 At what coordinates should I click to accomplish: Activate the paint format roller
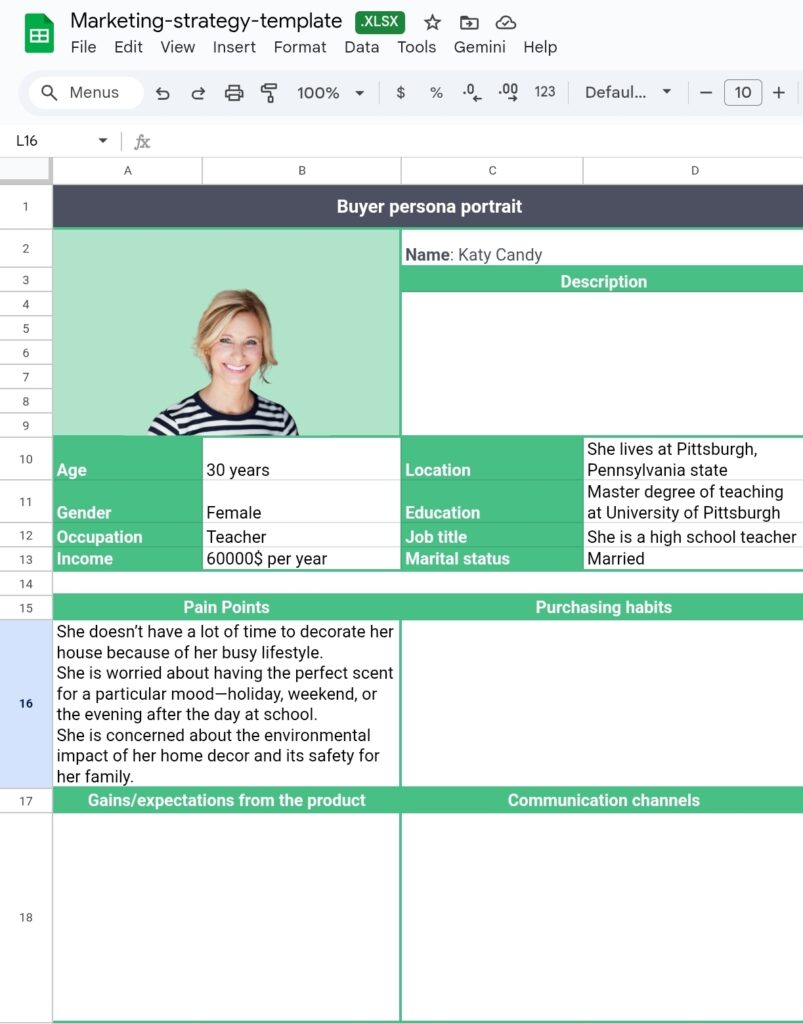(269, 93)
